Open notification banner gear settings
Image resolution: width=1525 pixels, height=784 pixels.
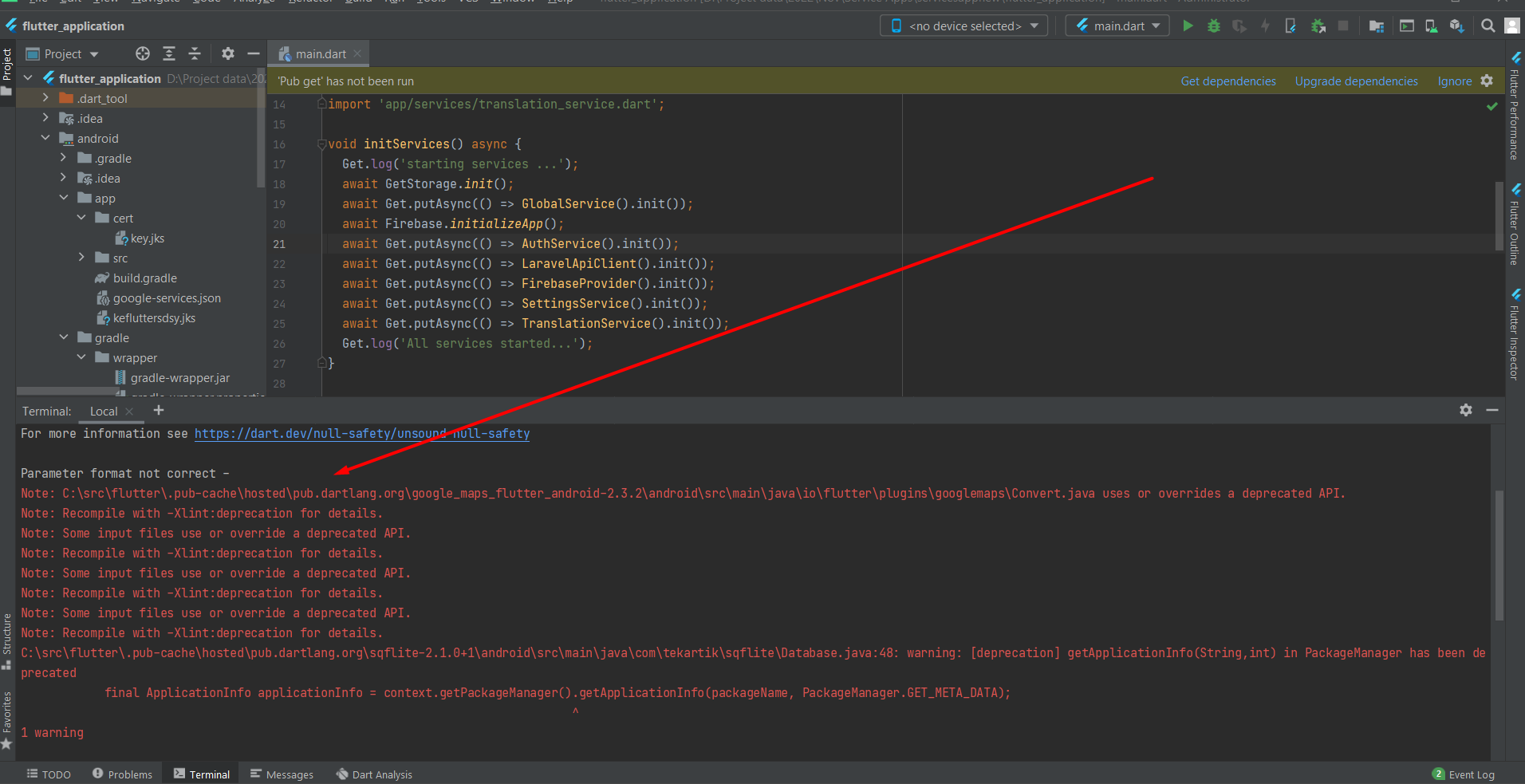click(x=1487, y=81)
